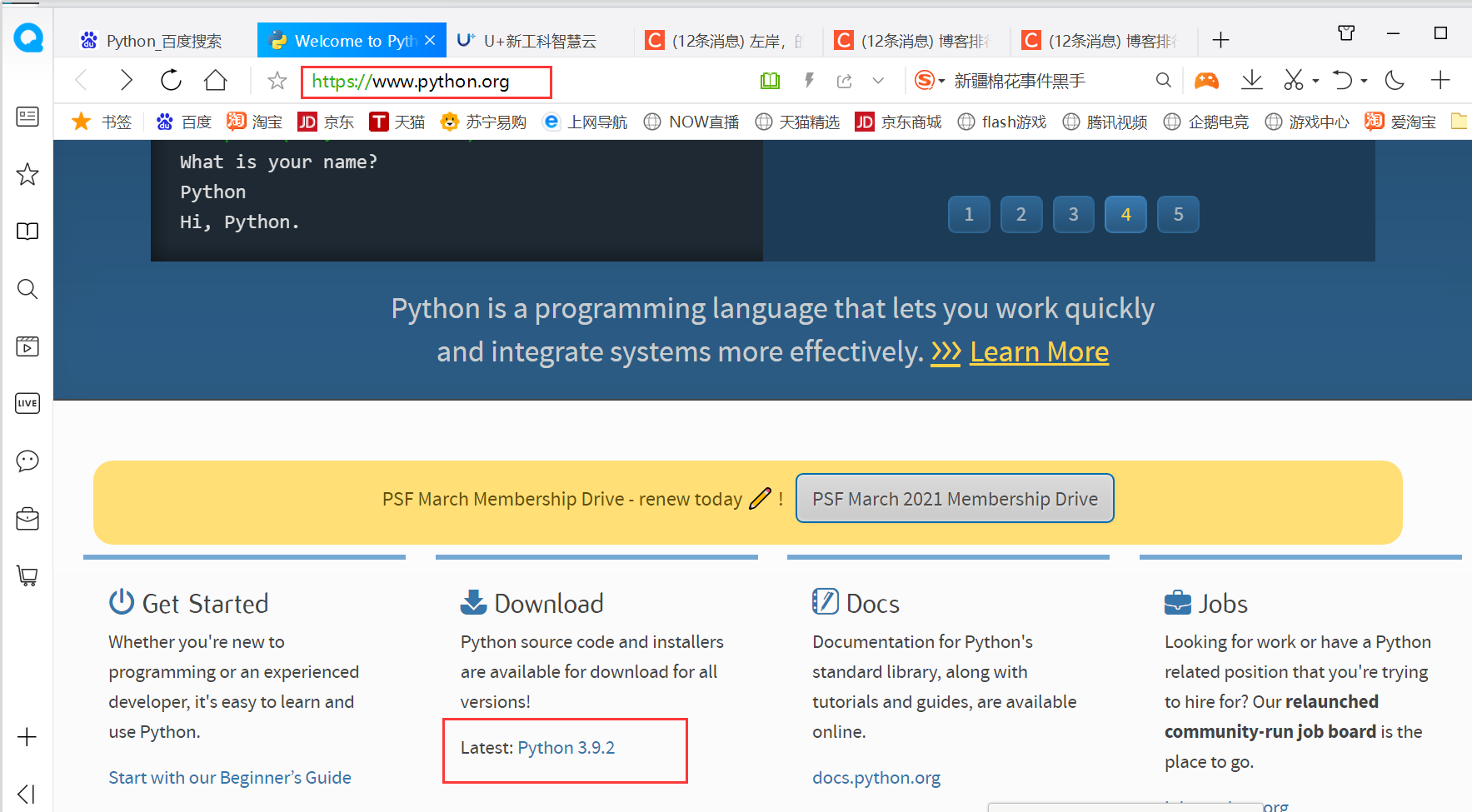This screenshot has width=1472, height=812.
Task: Open the shopping cart icon in sidebar
Action: pyautogui.click(x=27, y=575)
